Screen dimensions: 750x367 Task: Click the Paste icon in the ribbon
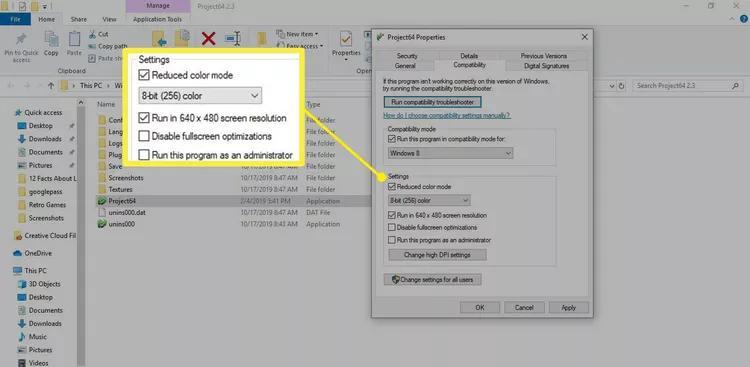(75, 39)
